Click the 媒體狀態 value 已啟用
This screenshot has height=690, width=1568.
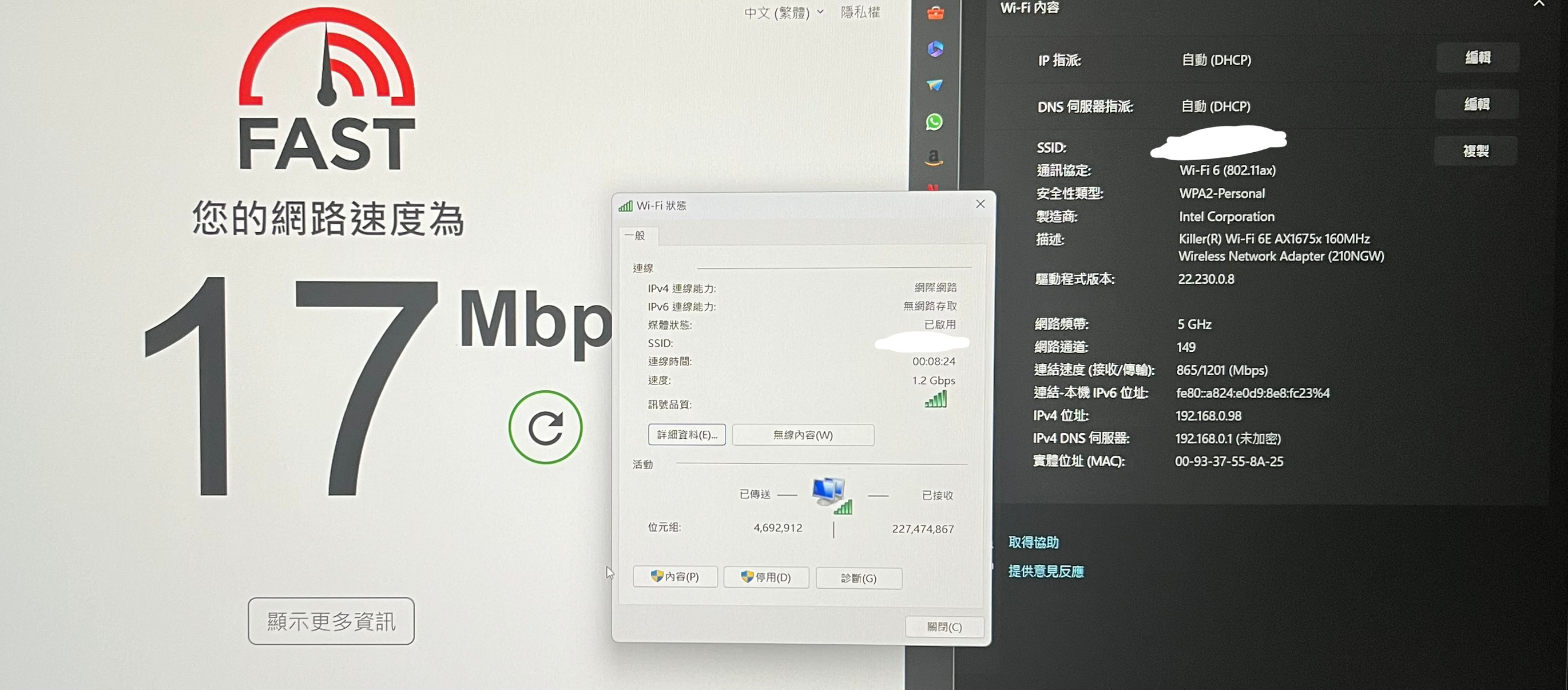(940, 324)
